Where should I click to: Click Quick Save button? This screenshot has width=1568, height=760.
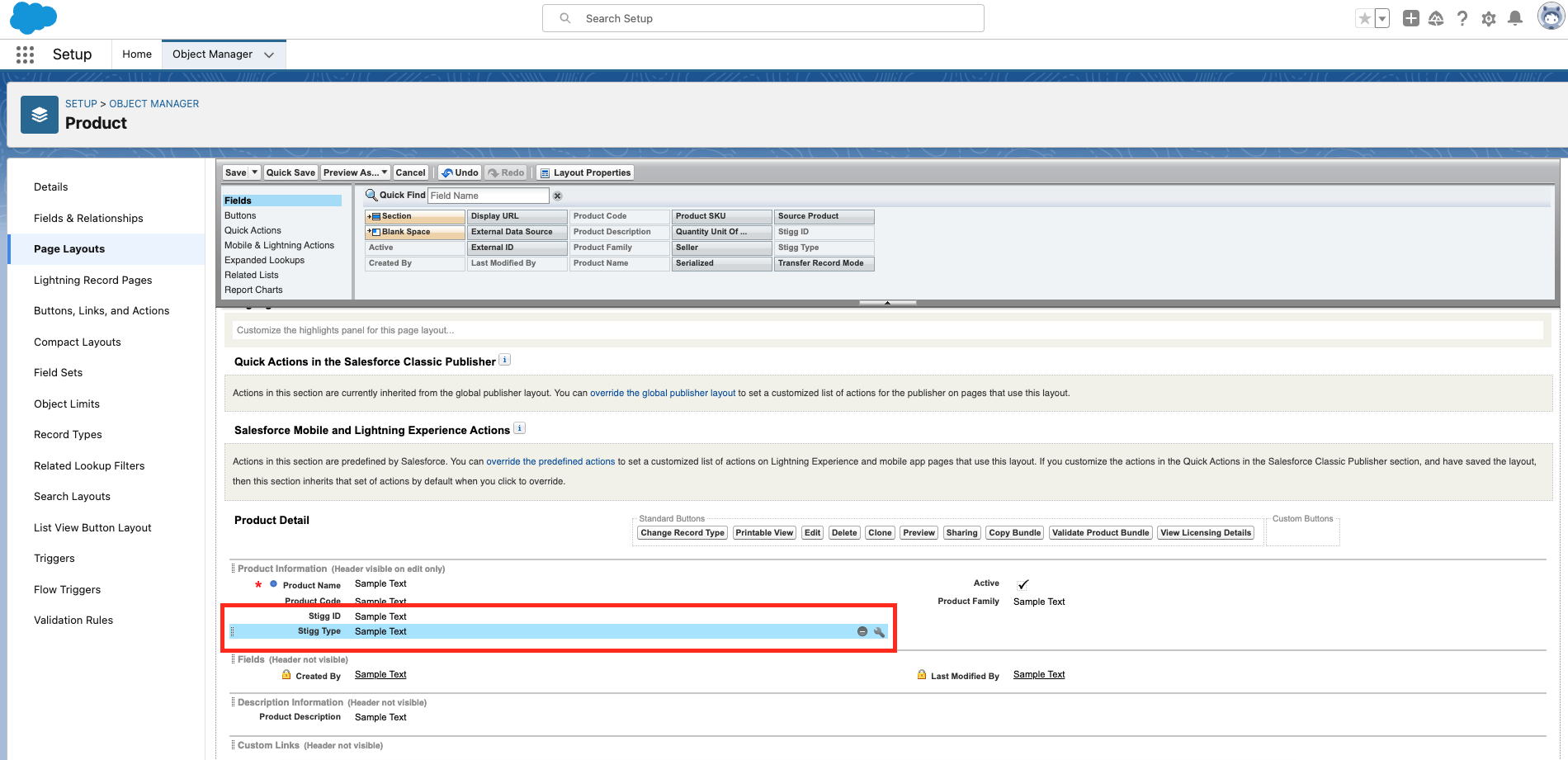point(290,172)
